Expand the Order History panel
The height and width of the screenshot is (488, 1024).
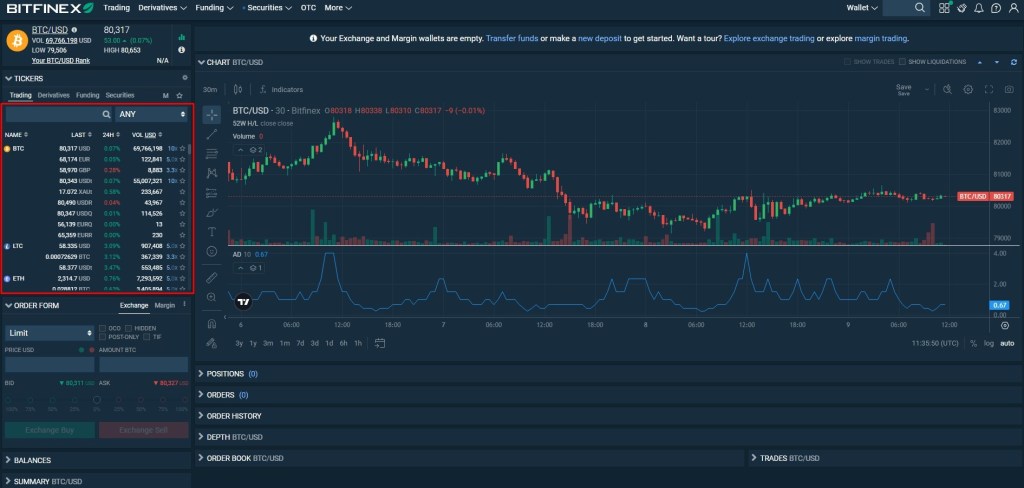[229, 416]
